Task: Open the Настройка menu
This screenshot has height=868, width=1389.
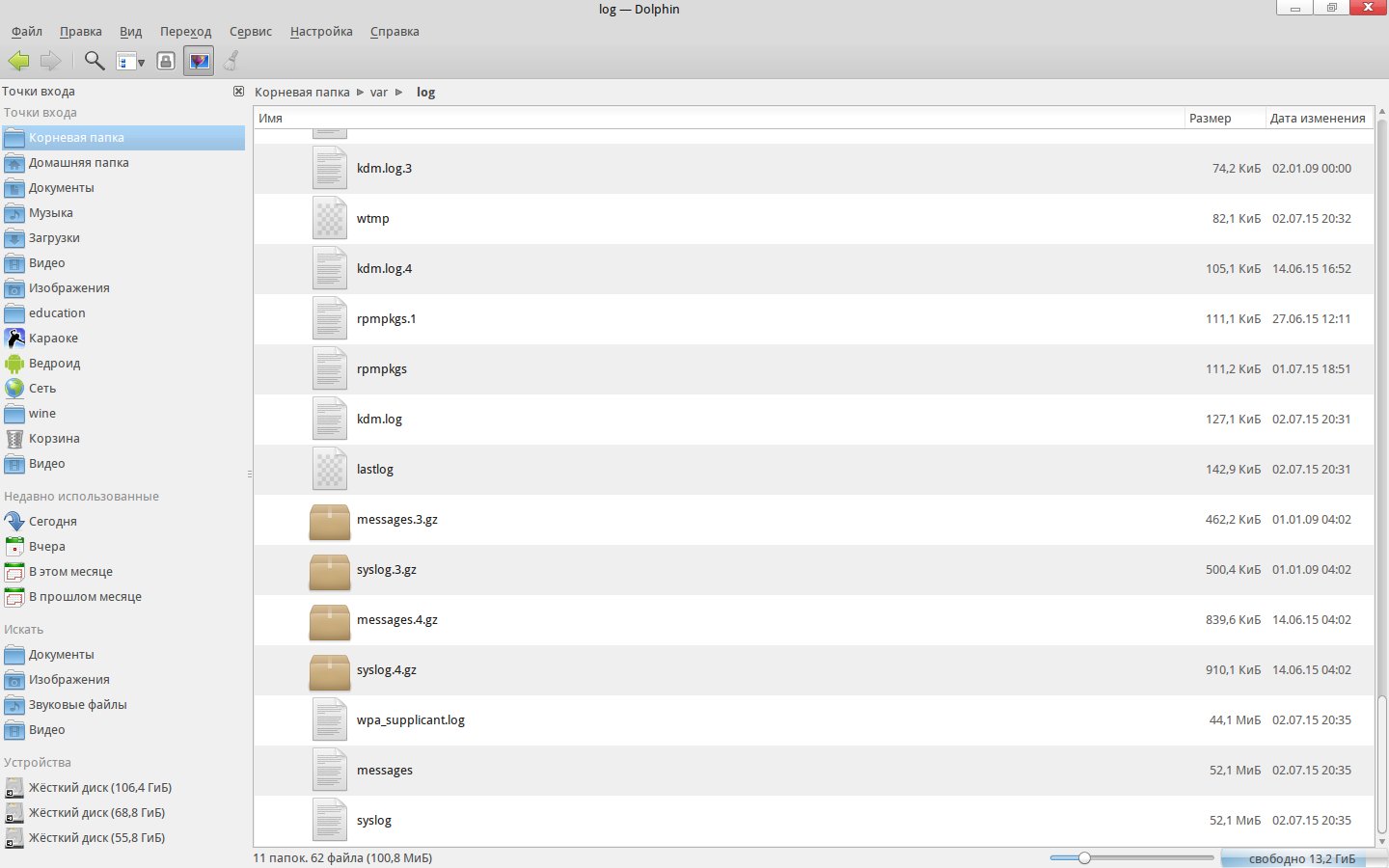Action: (321, 32)
